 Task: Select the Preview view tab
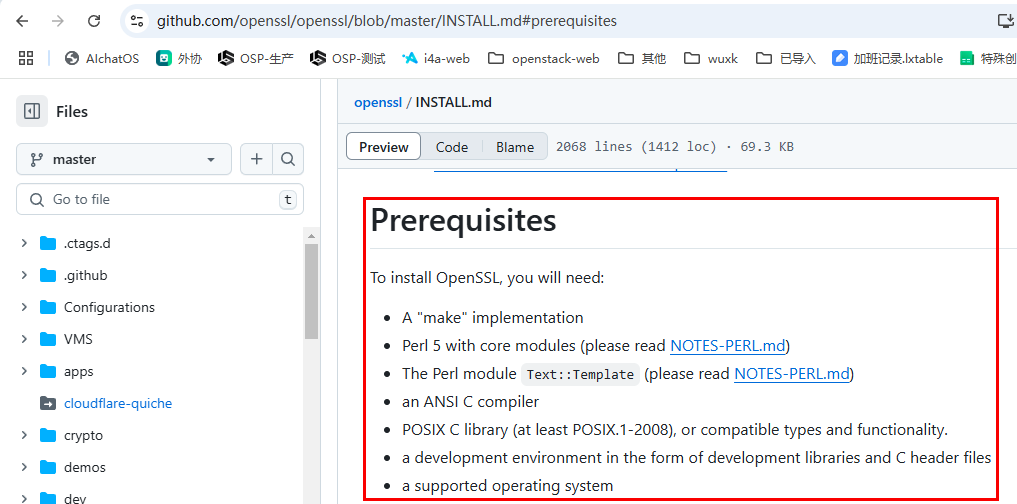point(384,147)
